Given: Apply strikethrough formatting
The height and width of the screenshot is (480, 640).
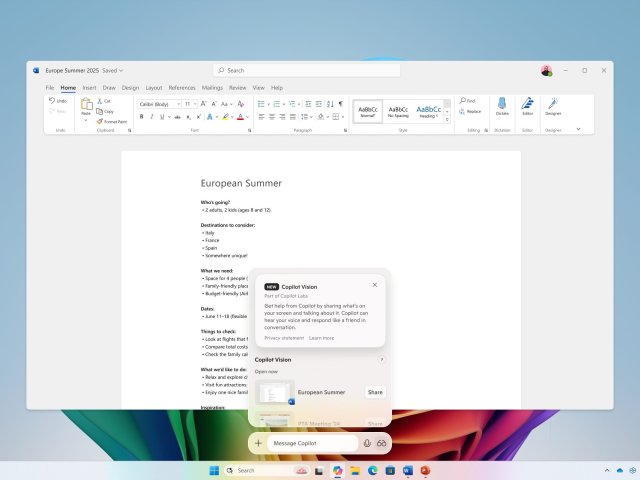Looking at the screenshot, I should click(178, 117).
